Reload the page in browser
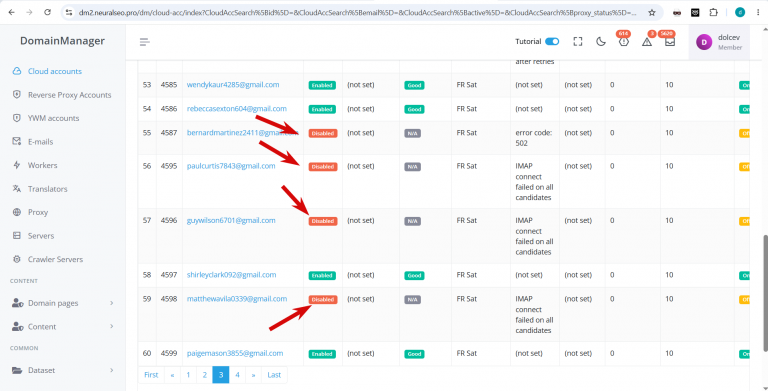 (x=48, y=12)
